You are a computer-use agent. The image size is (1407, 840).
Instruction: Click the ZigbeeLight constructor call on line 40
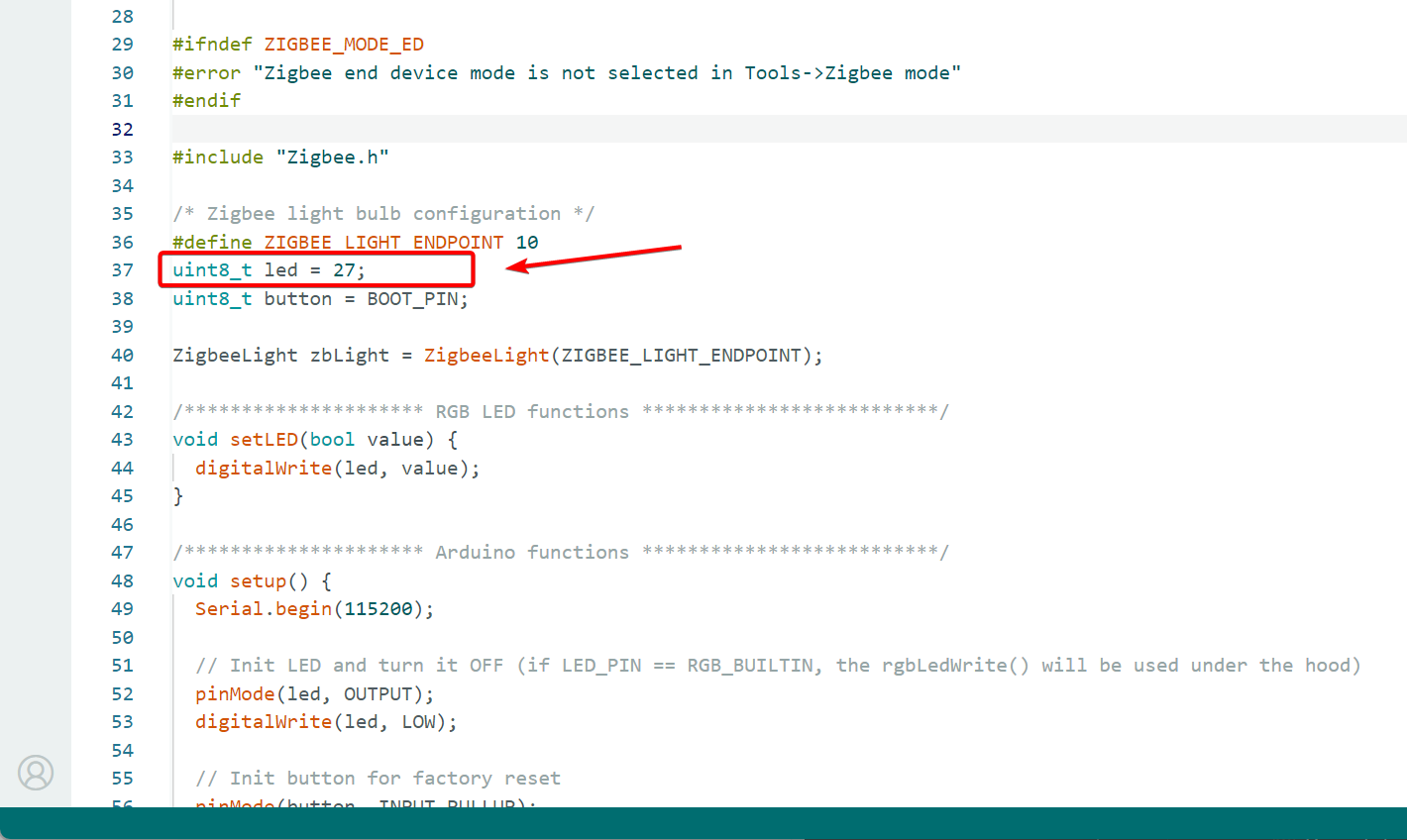tap(486, 356)
